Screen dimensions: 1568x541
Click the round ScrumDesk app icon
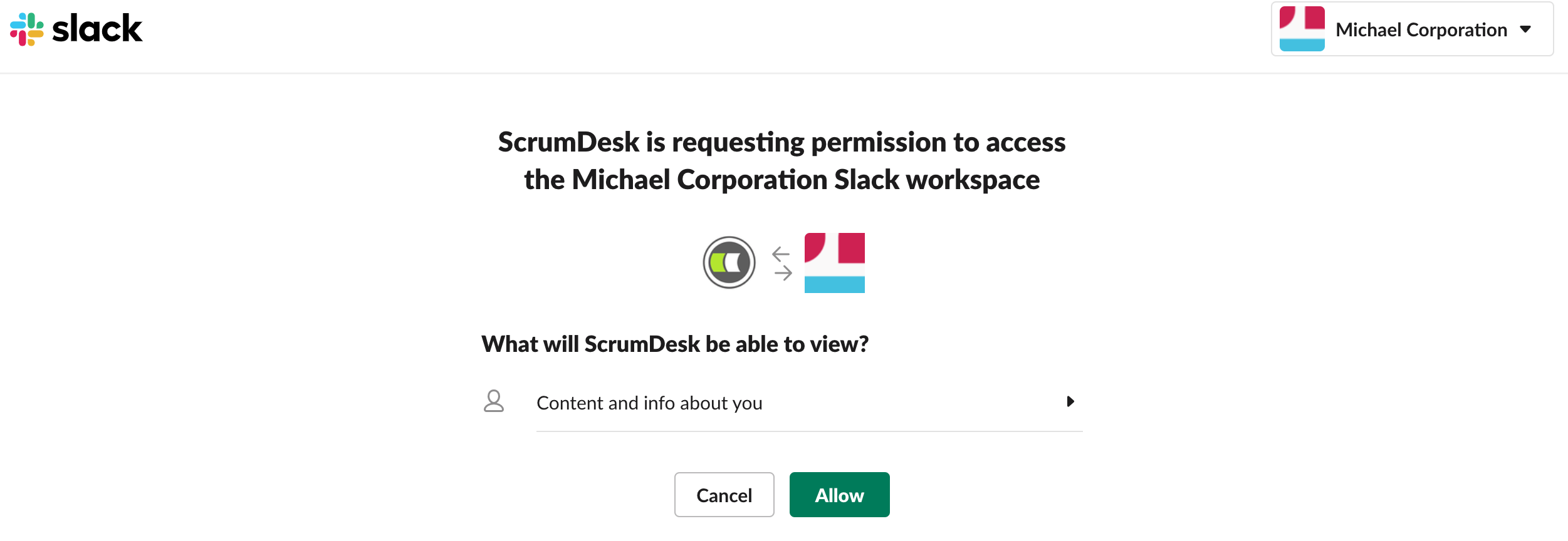click(x=729, y=262)
